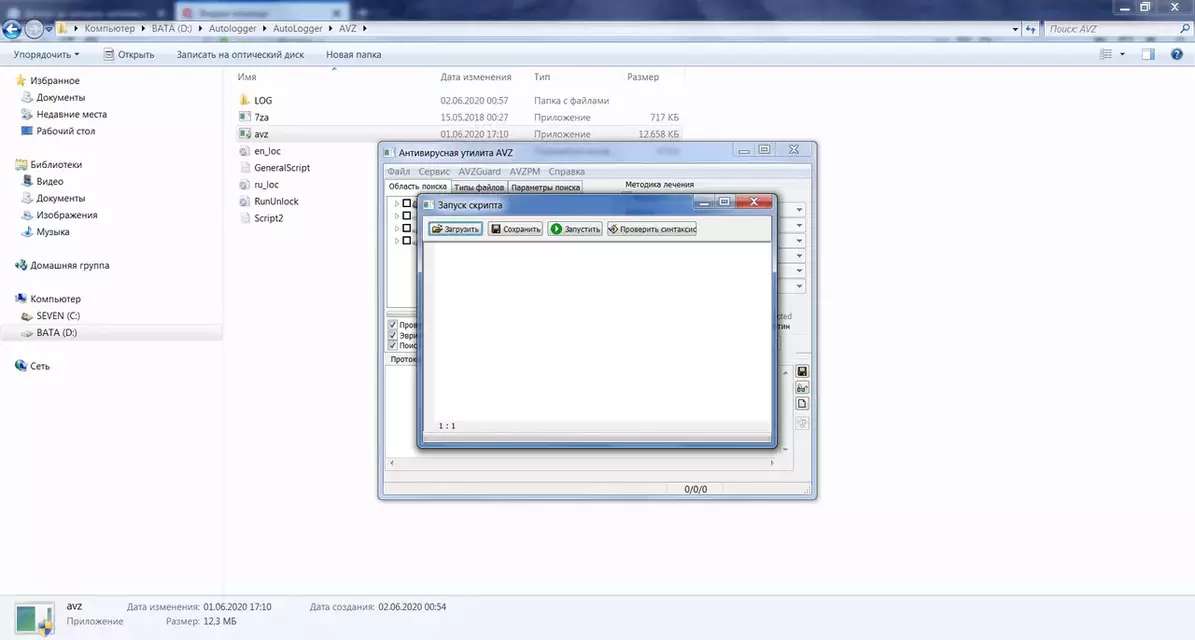This screenshot has height=640, width=1195.
Task: Click AVZ save protocol floppy icon
Action: pos(802,371)
